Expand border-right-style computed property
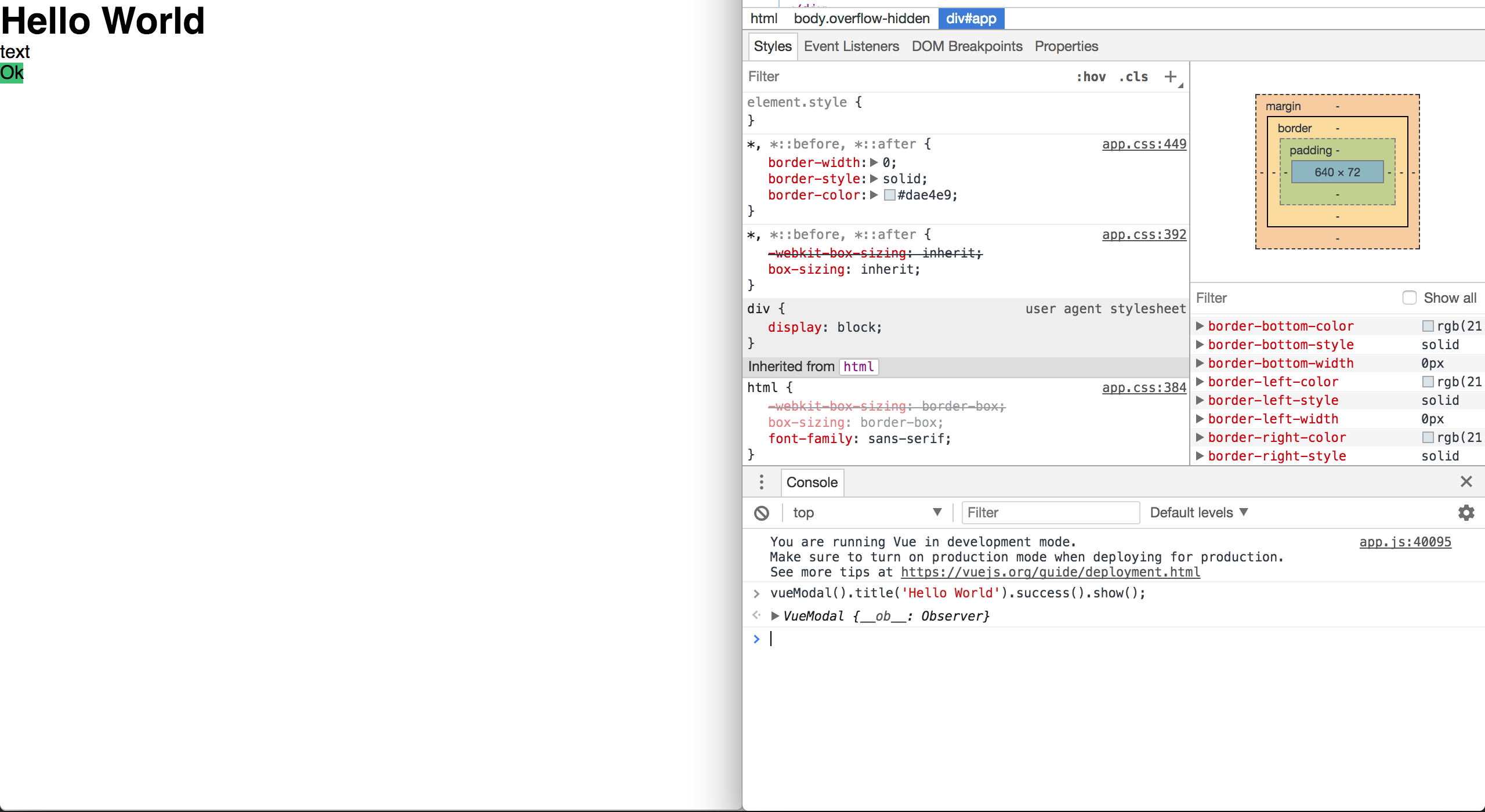 pyautogui.click(x=1200, y=456)
